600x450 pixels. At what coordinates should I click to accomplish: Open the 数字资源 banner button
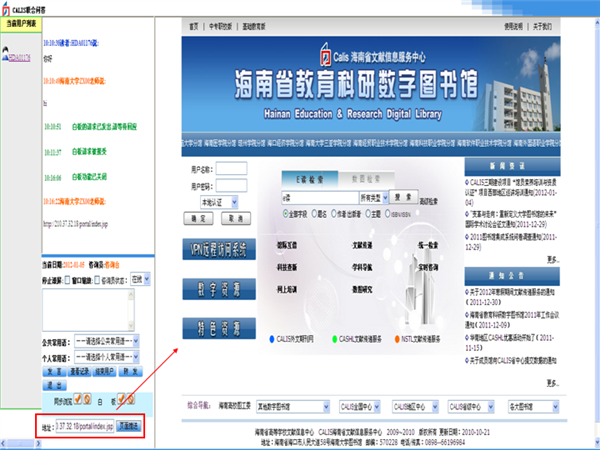point(219,289)
